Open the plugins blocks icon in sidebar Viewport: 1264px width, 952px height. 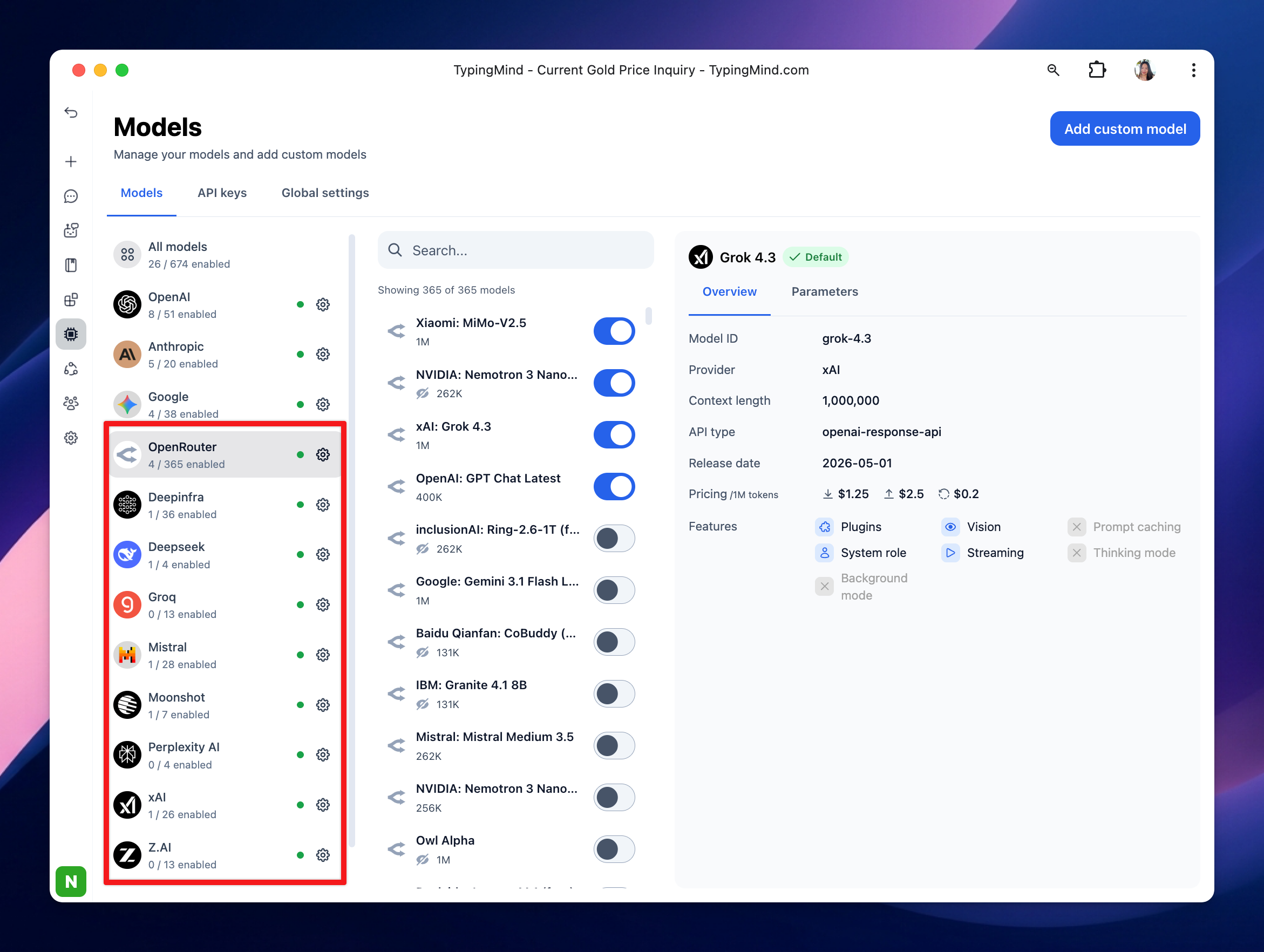[x=71, y=300]
